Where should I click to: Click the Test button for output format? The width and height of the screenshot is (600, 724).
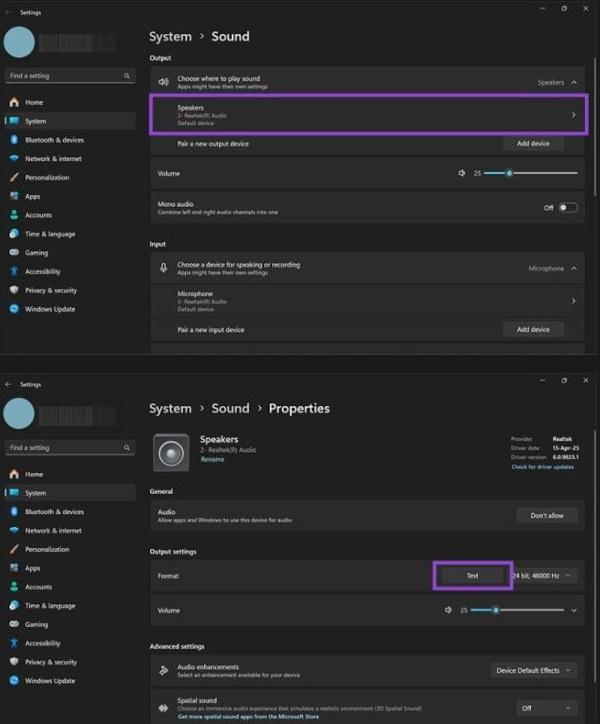472,576
